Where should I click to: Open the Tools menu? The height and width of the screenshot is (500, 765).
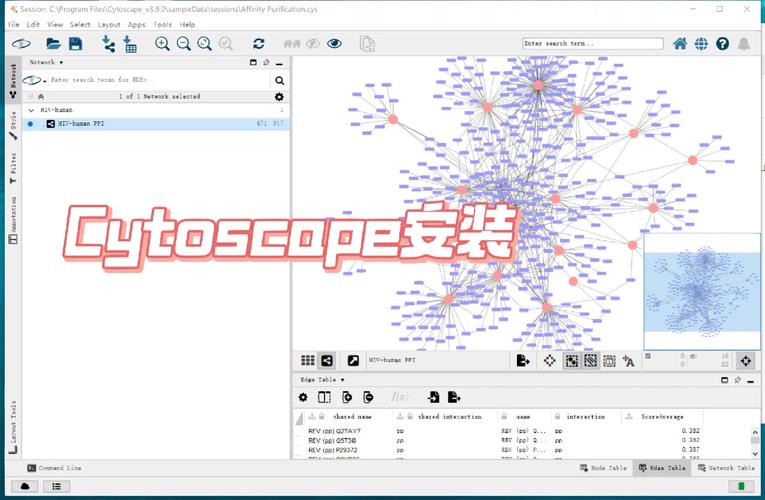point(162,24)
